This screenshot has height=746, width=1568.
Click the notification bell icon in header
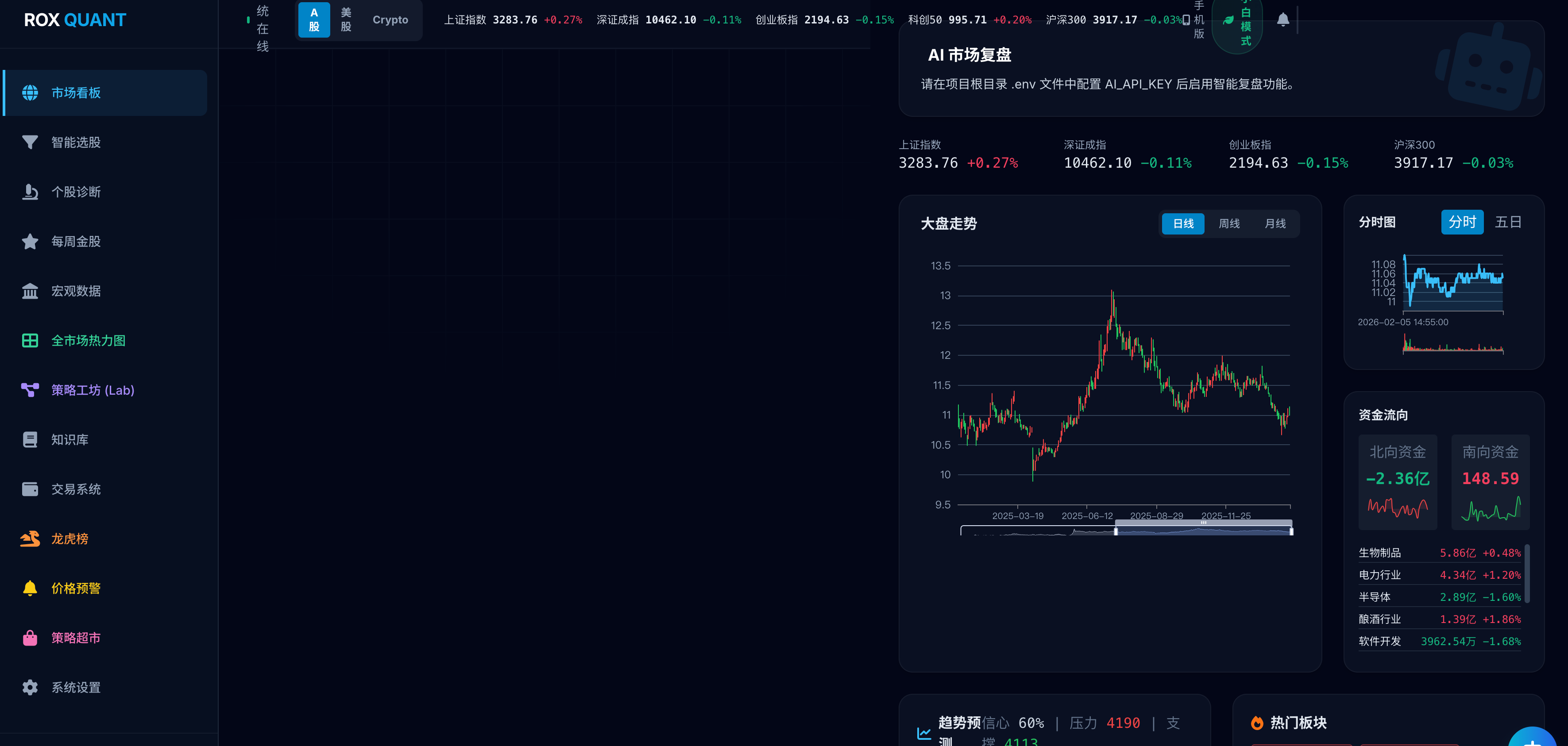point(1282,19)
